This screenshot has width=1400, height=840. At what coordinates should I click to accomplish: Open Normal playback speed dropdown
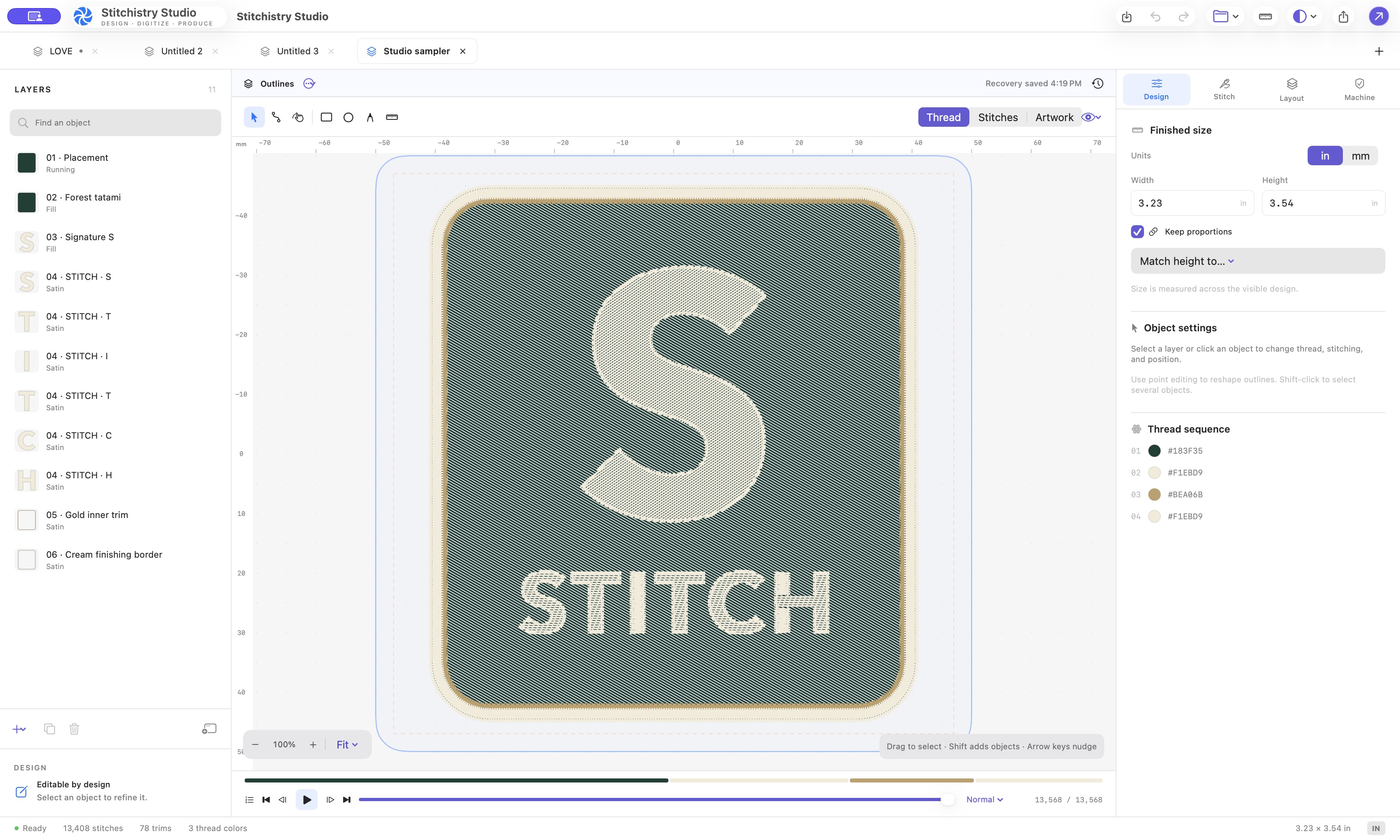coord(984,800)
